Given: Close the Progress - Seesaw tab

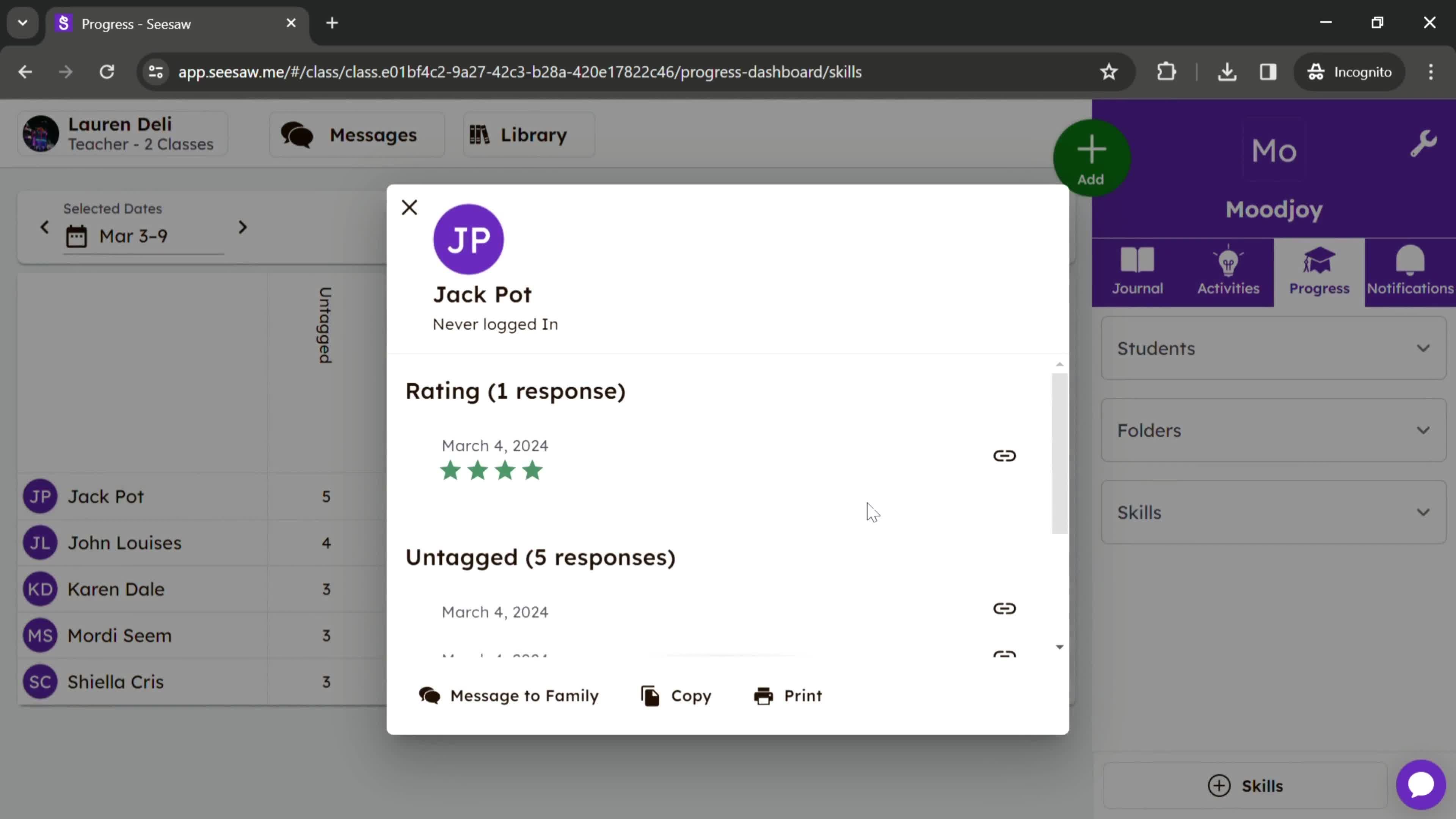Looking at the screenshot, I should [x=291, y=23].
